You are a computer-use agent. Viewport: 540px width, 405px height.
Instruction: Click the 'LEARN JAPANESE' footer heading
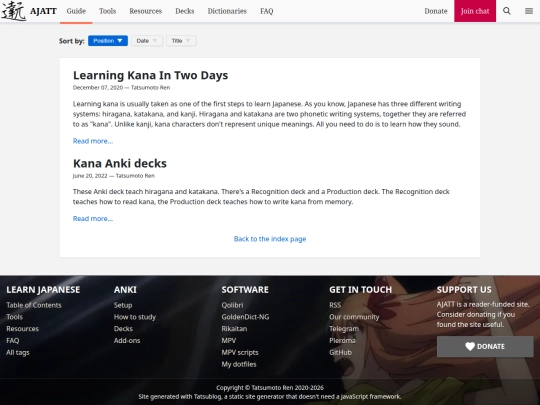click(43, 290)
